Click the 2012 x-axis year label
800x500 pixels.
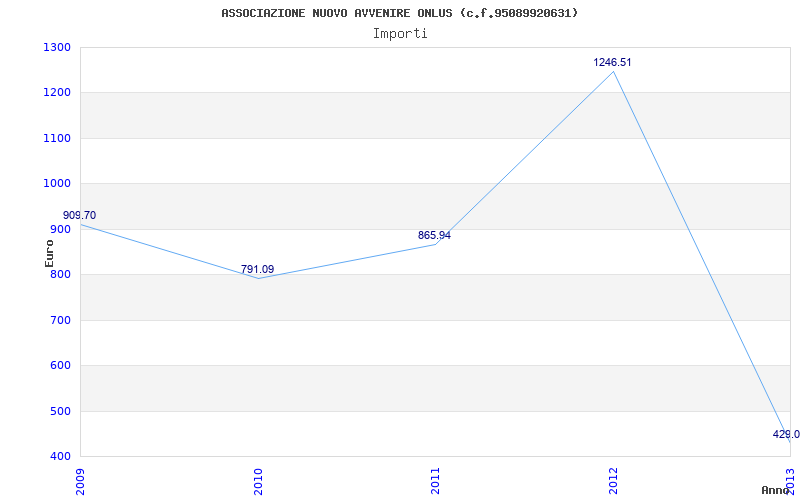(613, 481)
